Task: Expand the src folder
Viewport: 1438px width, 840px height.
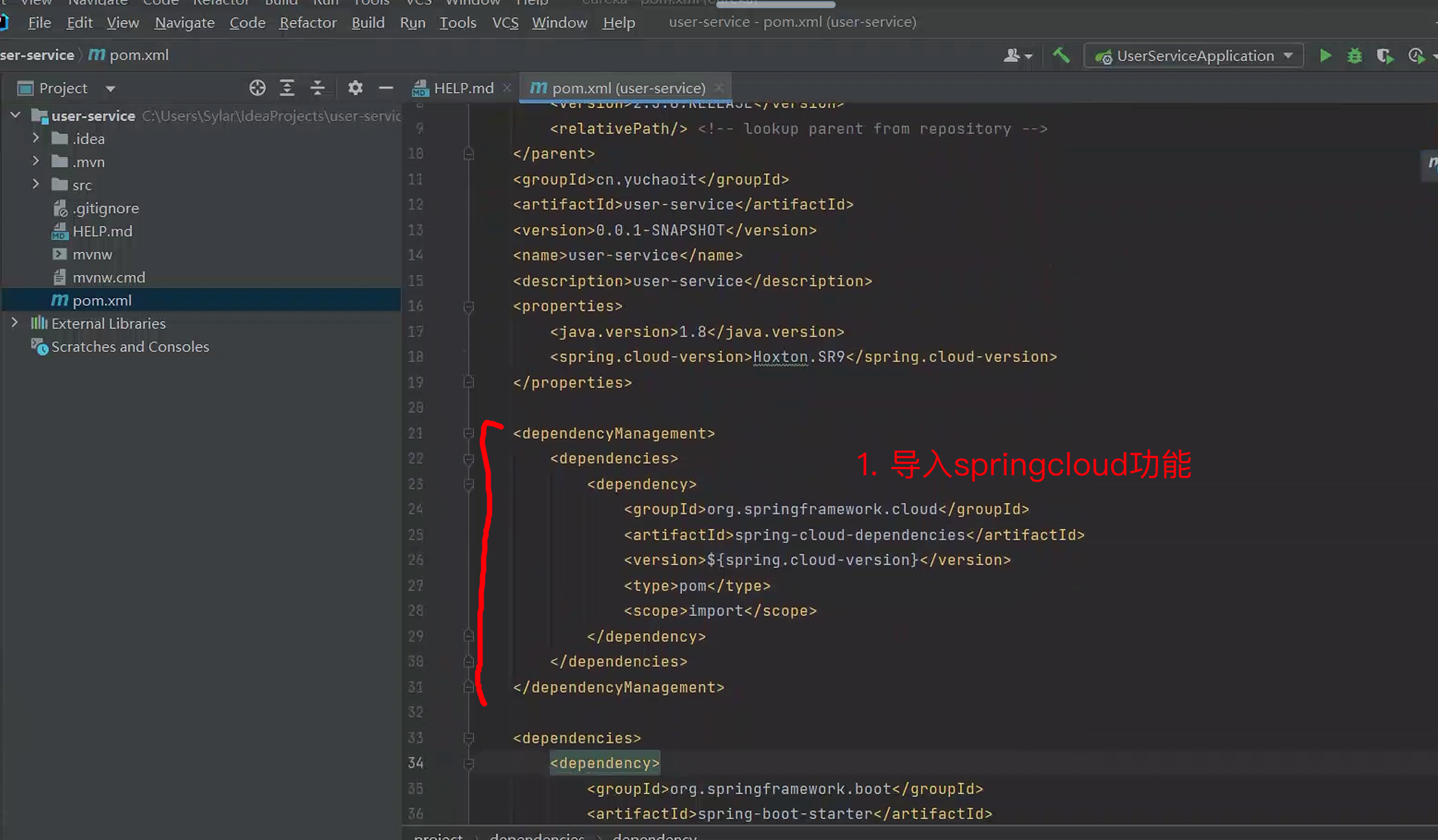Action: click(x=36, y=185)
